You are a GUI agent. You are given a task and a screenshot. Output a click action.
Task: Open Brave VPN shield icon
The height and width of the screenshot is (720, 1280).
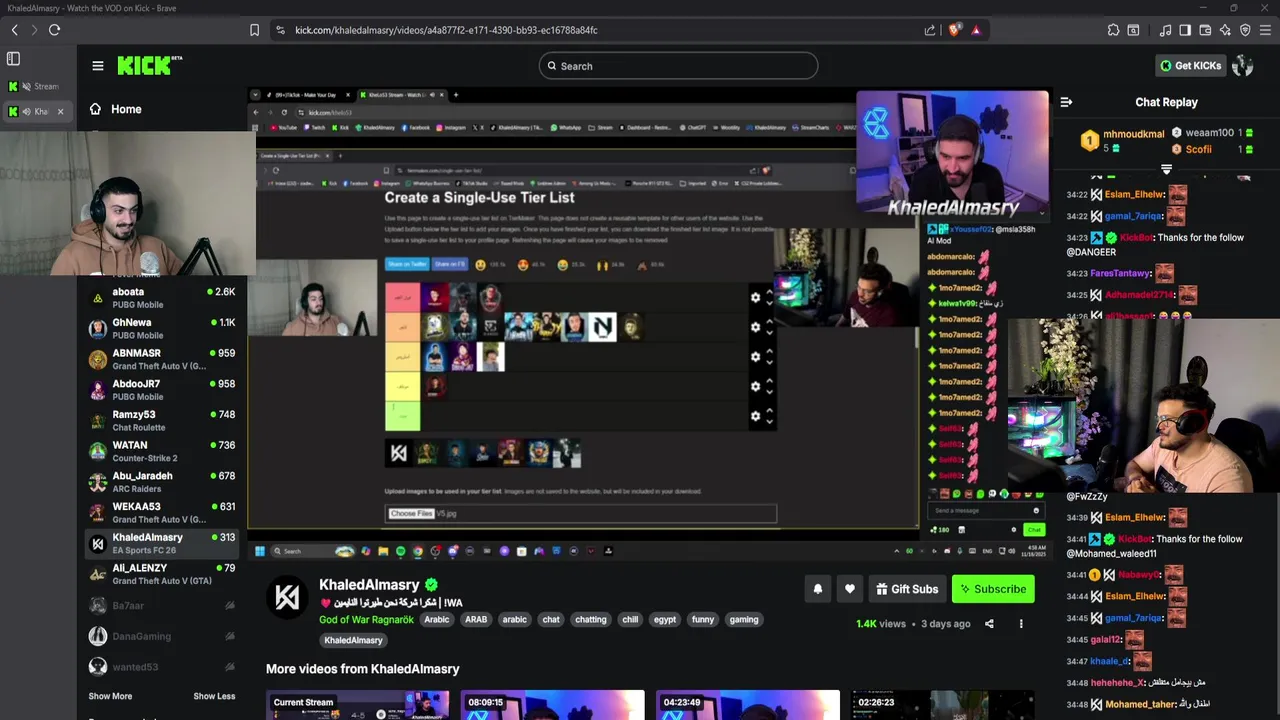1245,30
